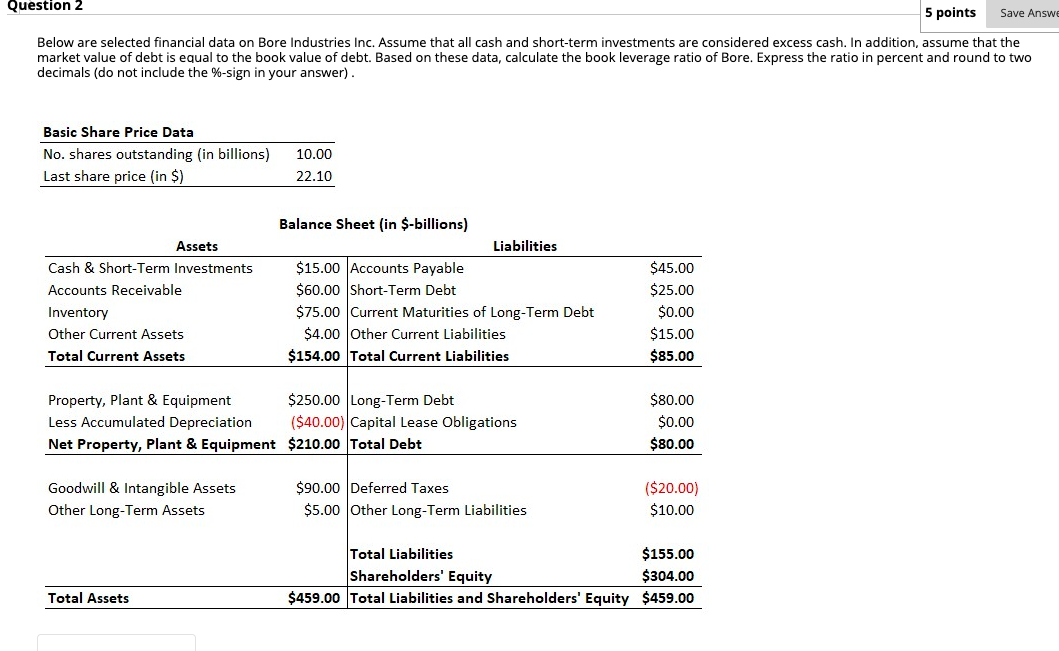Click the 5 points label
The height and width of the screenshot is (651, 1059).
(x=948, y=13)
